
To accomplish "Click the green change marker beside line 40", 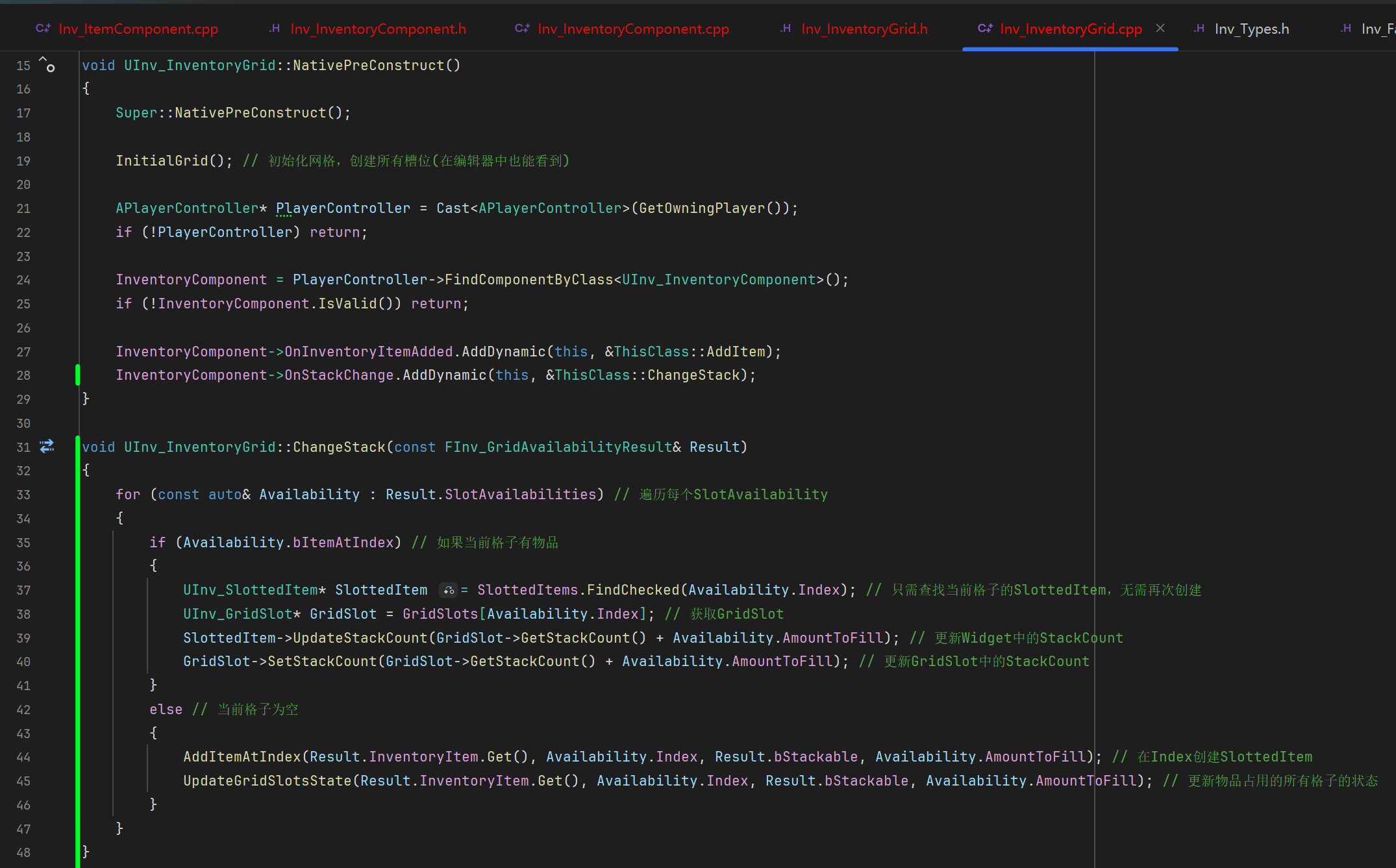I will (78, 662).
